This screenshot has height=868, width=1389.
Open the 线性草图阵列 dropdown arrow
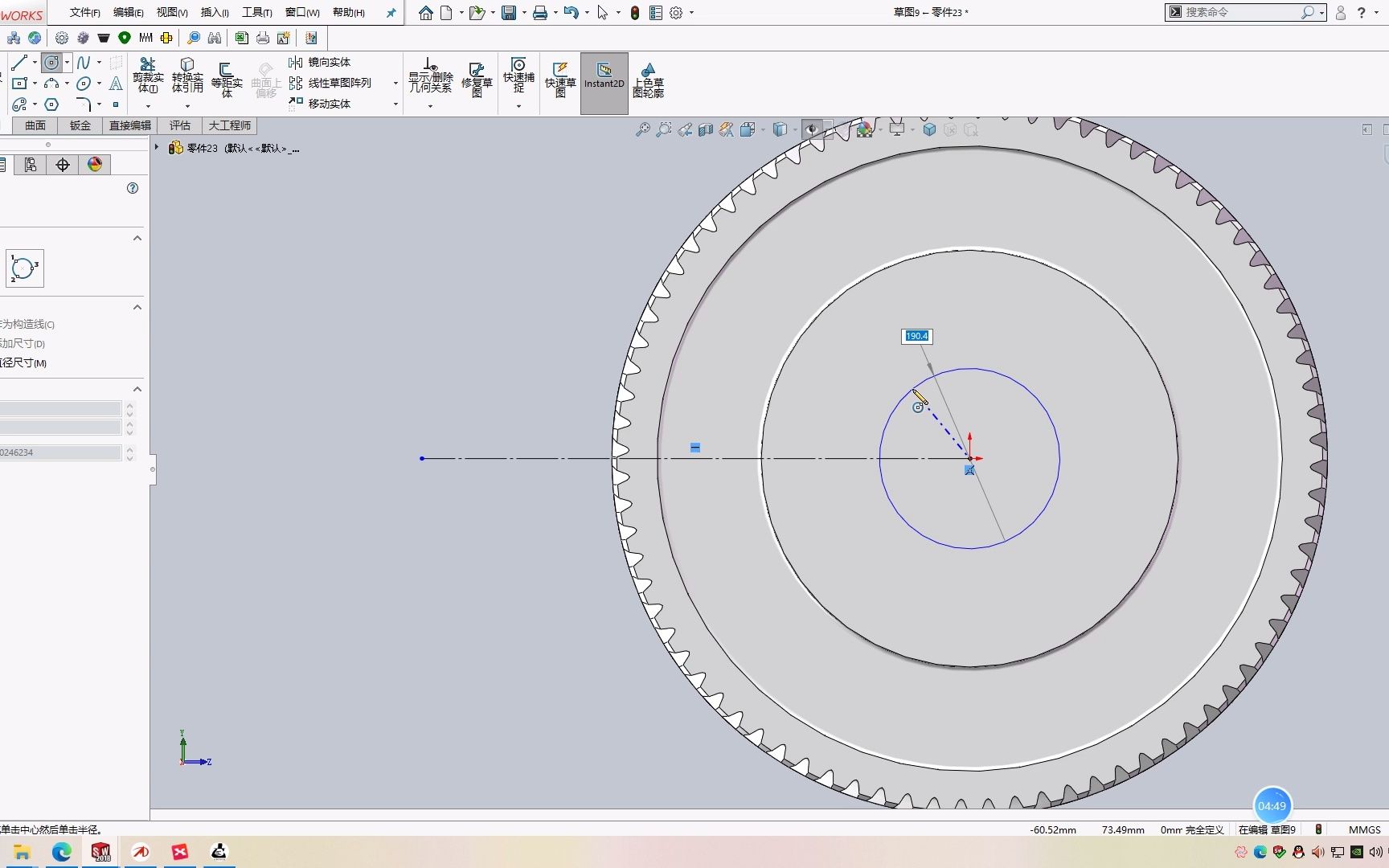395,83
